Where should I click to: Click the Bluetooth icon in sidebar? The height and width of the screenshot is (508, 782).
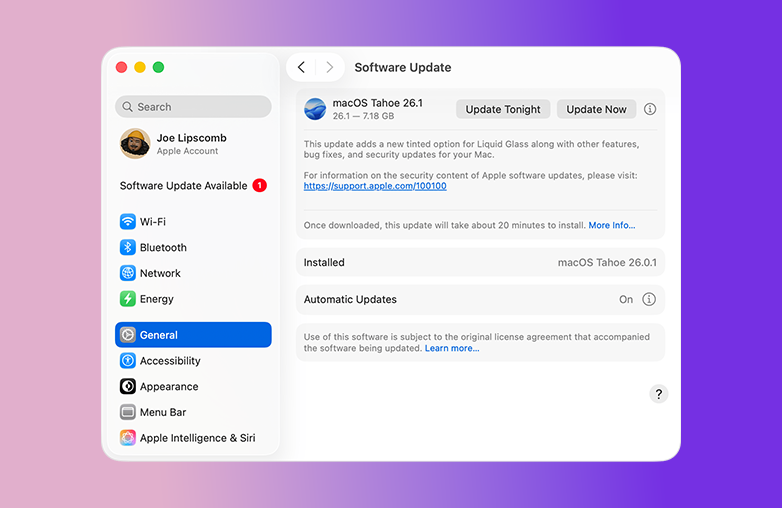click(128, 247)
